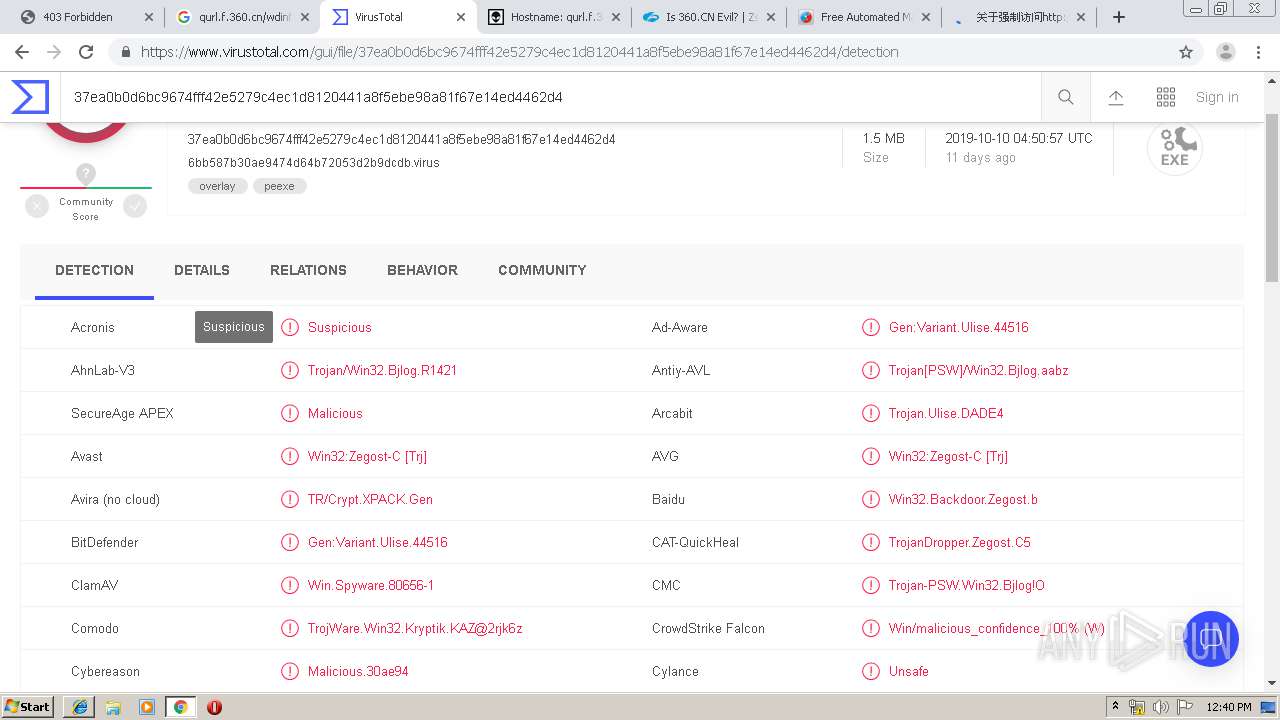Image resolution: width=1280 pixels, height=720 pixels.
Task: Click the alert icon beside Acronis Suspicious
Action: click(x=290, y=327)
